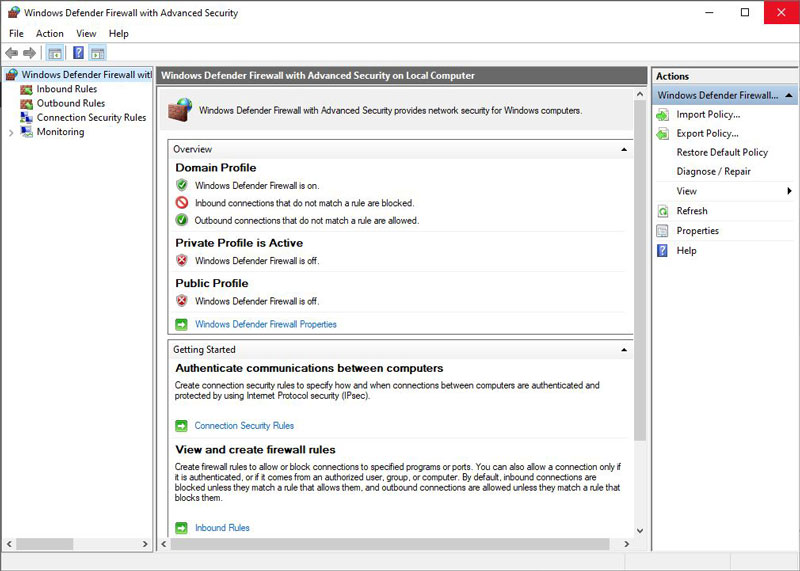Click the Back arrow toolbar icon
Image resolution: width=800 pixels, height=571 pixels.
(12, 53)
